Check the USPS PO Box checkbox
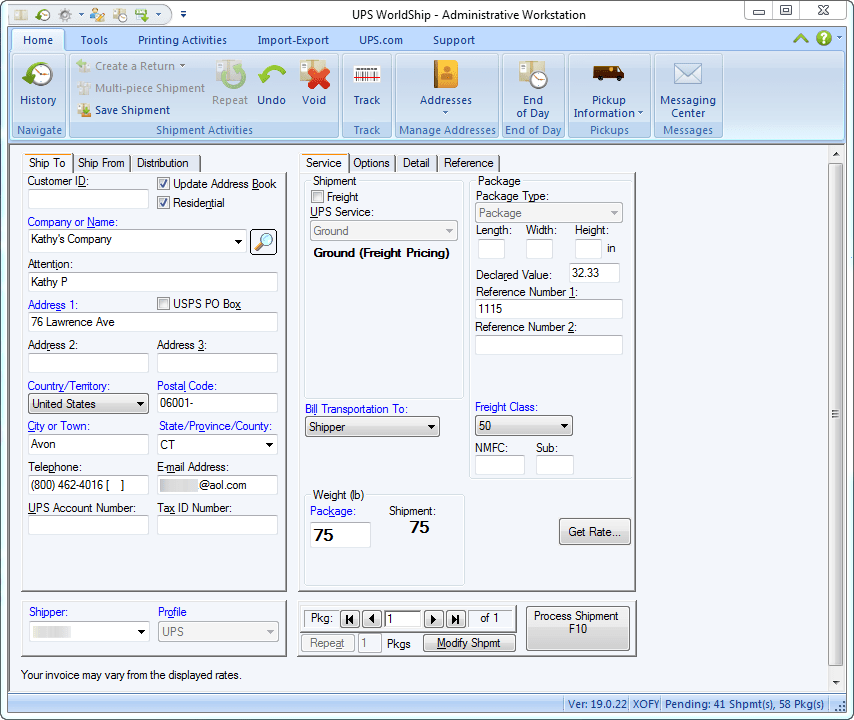The height and width of the screenshot is (720, 854). pos(163,303)
